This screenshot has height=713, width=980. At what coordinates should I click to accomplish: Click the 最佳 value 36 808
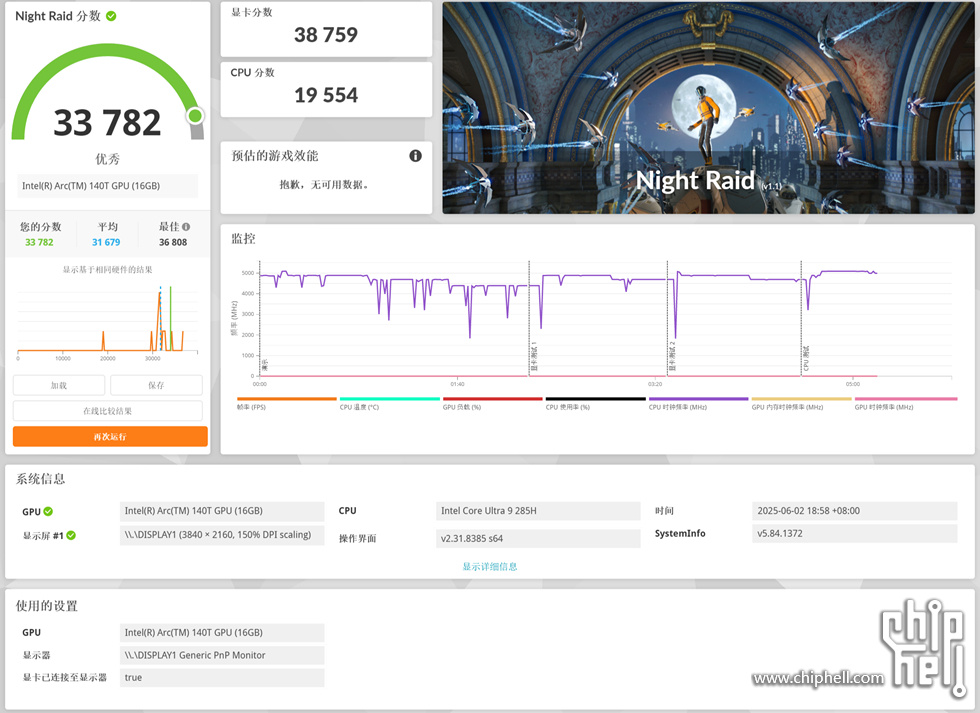pos(173,242)
